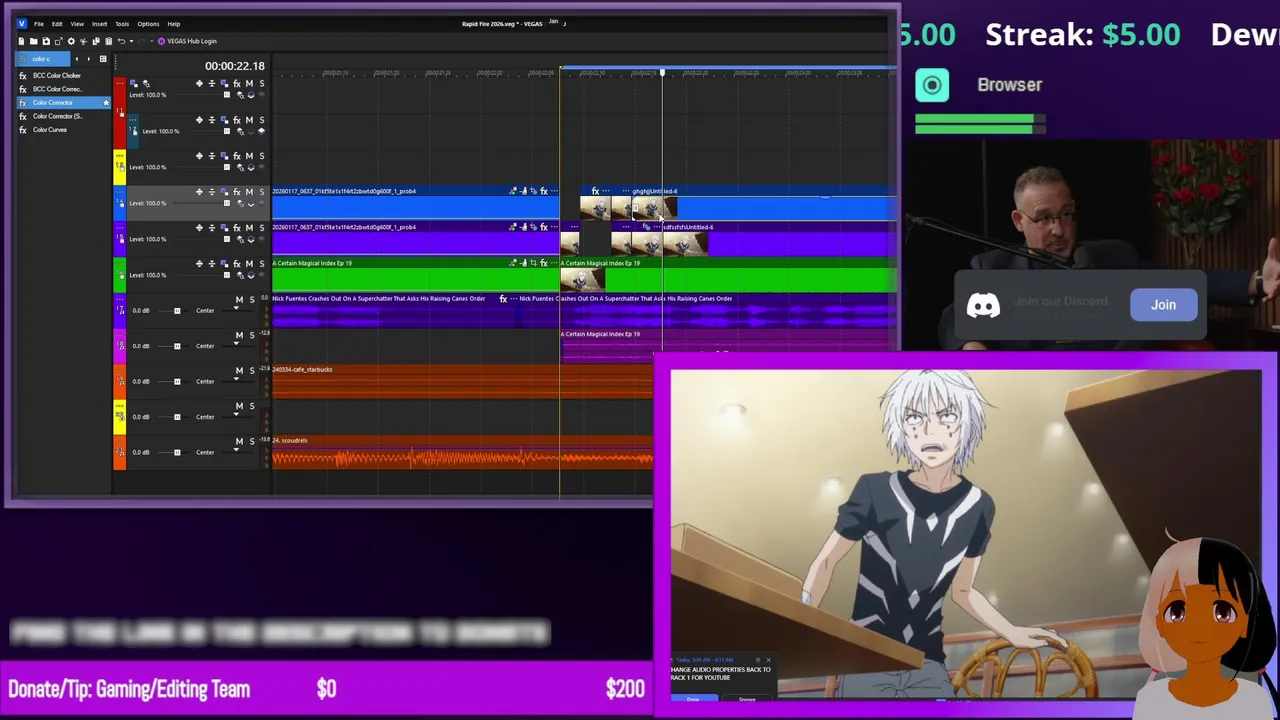Click the Browser source circular icon

coord(932,85)
